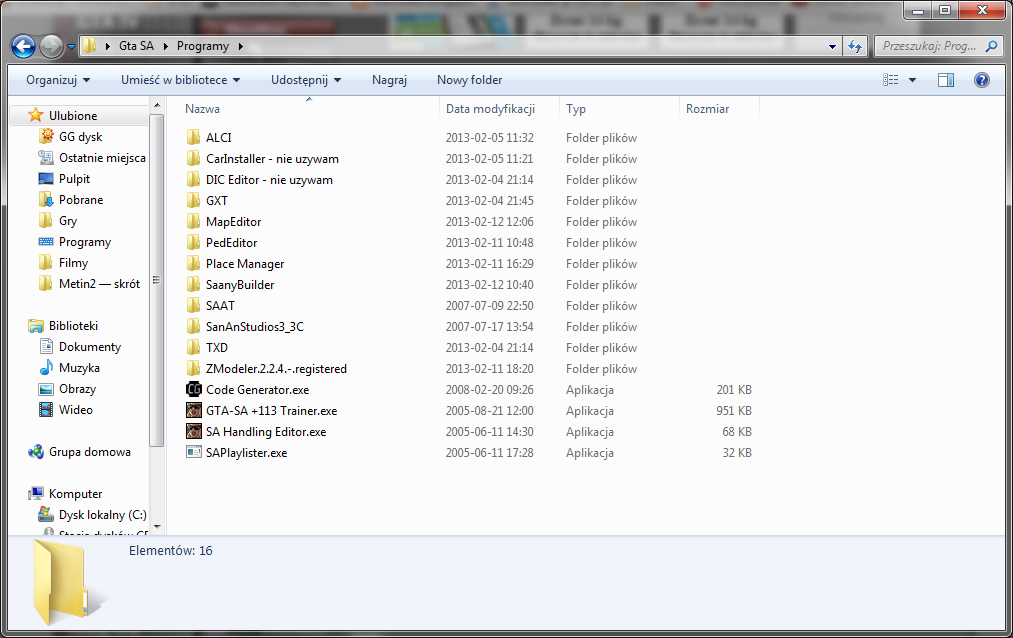The image size is (1013, 638).
Task: Open the Udostępnij menu
Action: point(305,80)
